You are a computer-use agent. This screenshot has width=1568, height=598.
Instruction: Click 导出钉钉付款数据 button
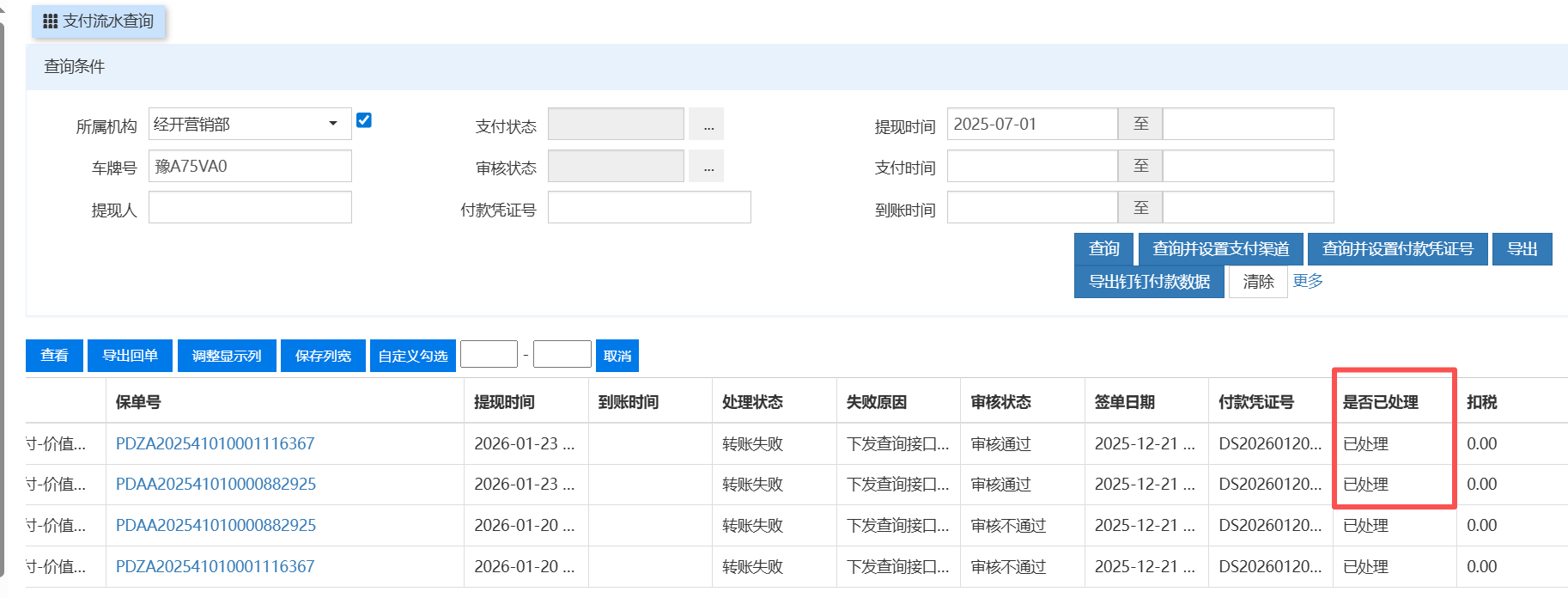coord(1149,282)
